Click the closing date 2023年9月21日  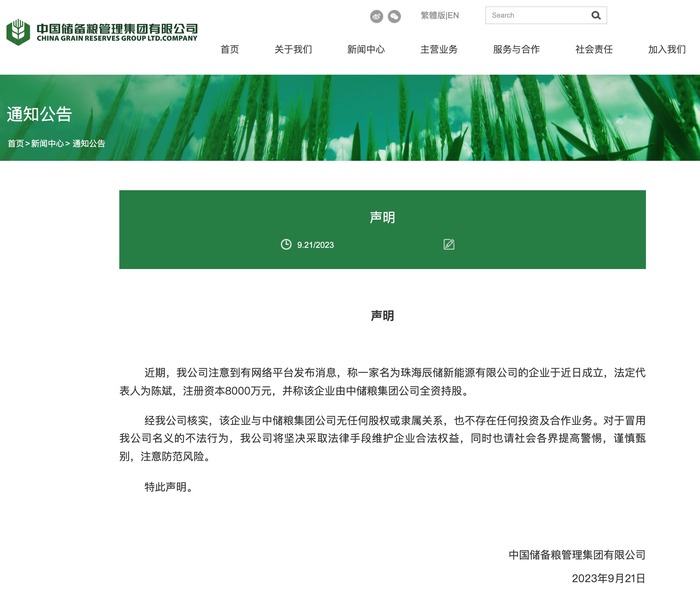tap(608, 579)
